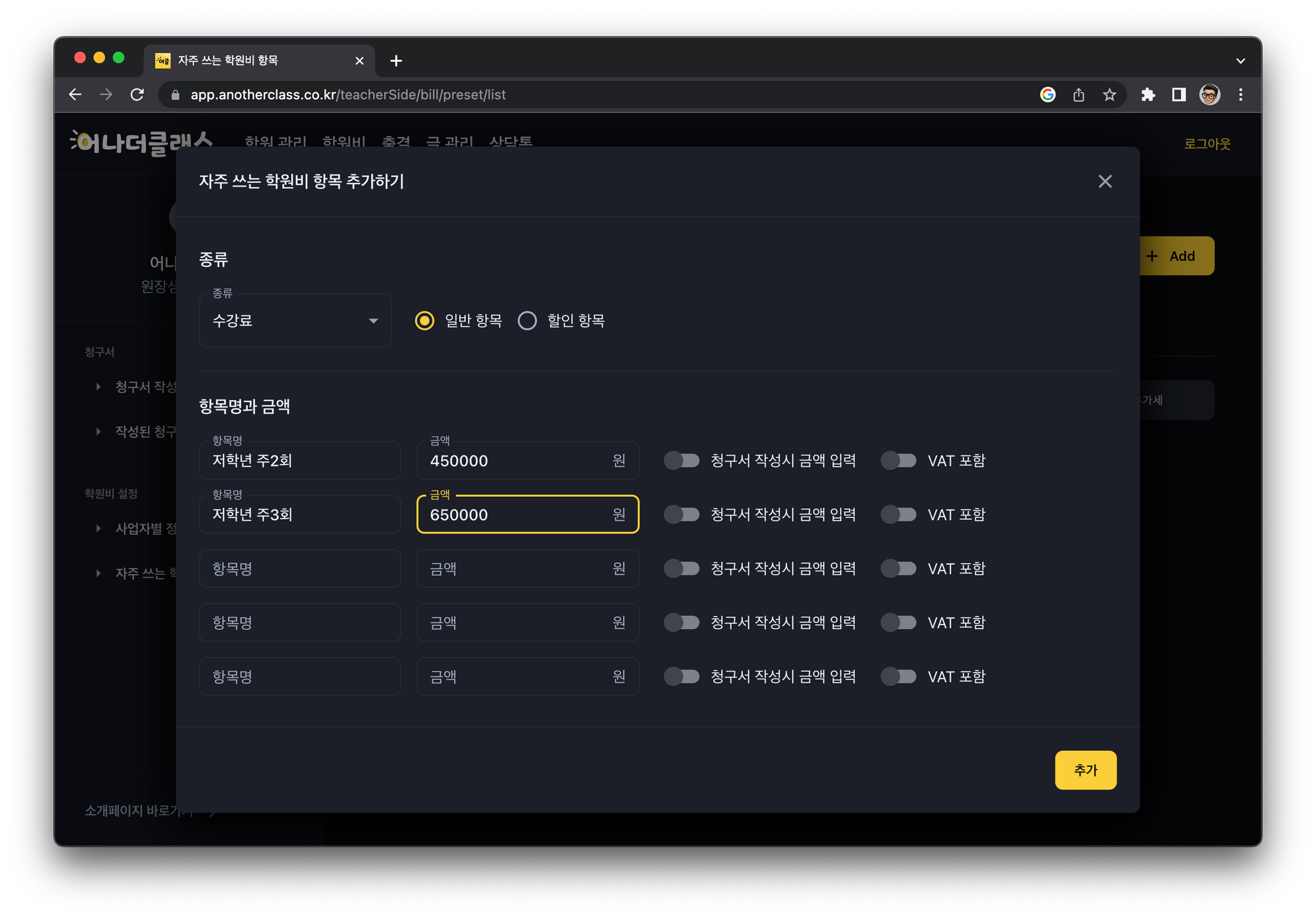Select the 할인 항목 radio button
This screenshot has width=1316, height=918.
527,320
